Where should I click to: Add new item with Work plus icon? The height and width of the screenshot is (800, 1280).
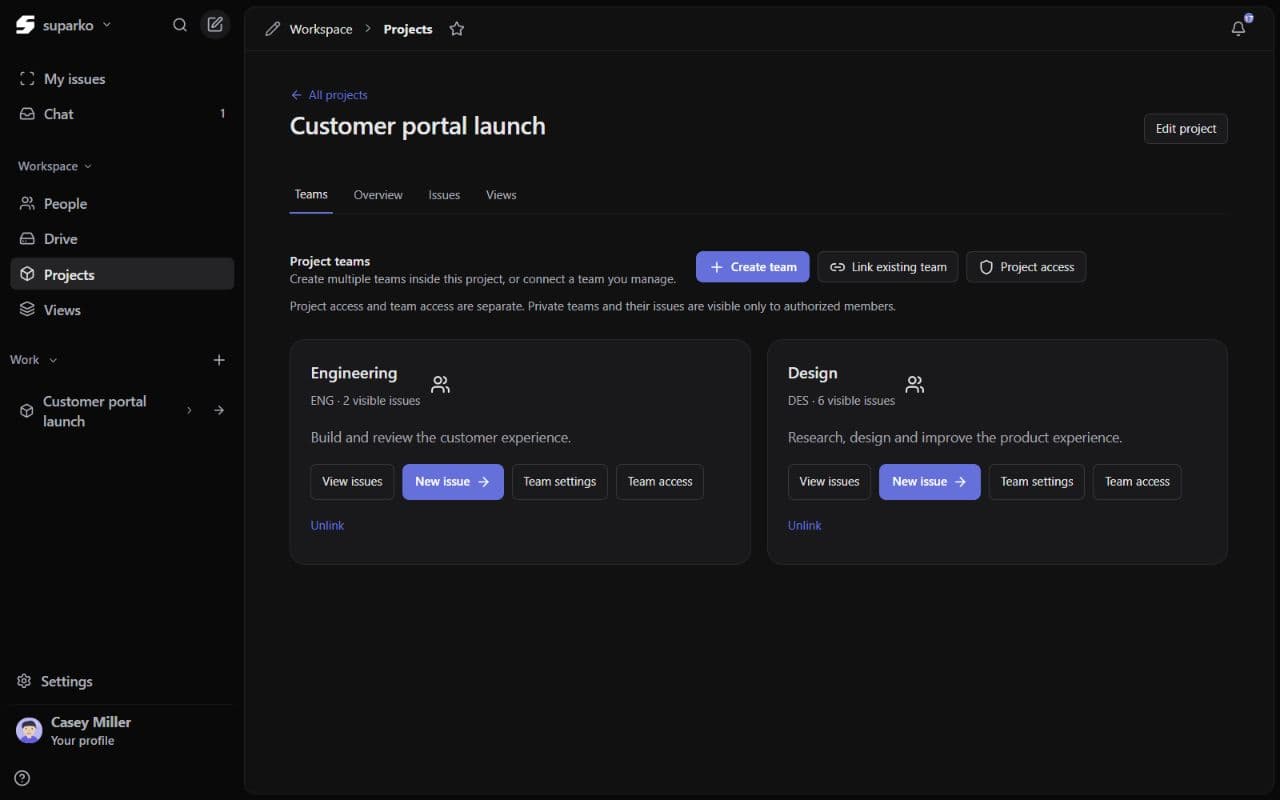pos(219,360)
